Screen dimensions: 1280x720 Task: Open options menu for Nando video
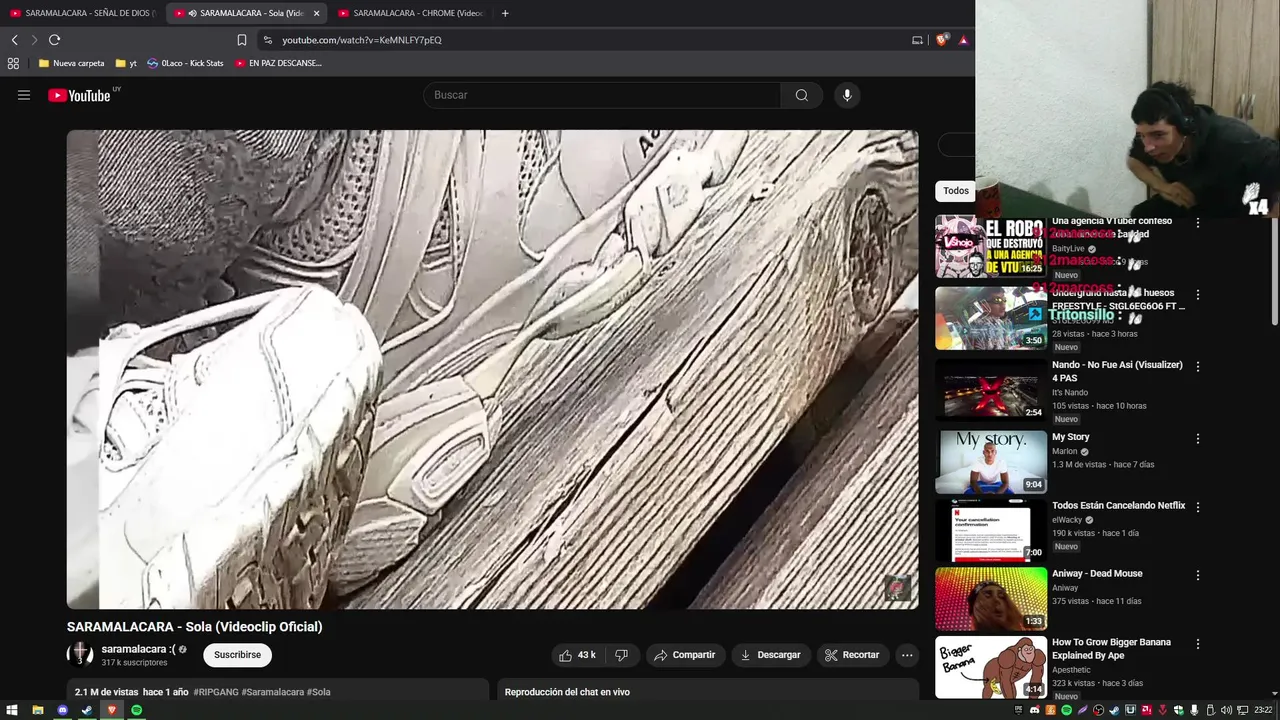(x=1197, y=367)
